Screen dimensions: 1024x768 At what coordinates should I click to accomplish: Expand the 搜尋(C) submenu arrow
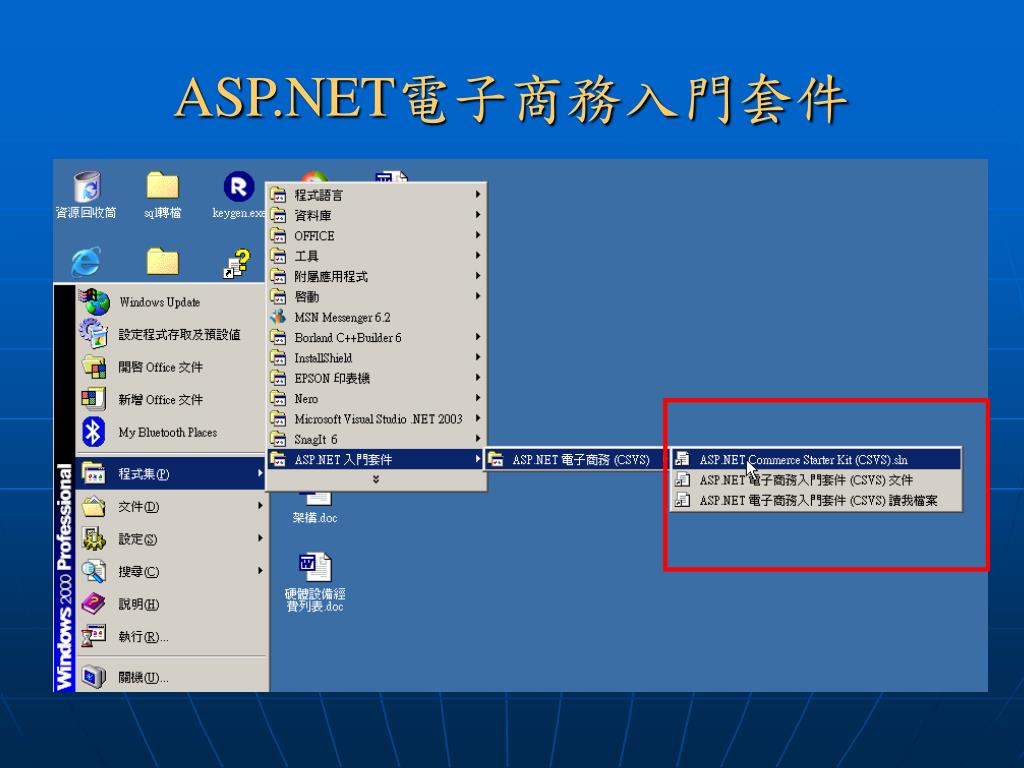pyautogui.click(x=260, y=571)
